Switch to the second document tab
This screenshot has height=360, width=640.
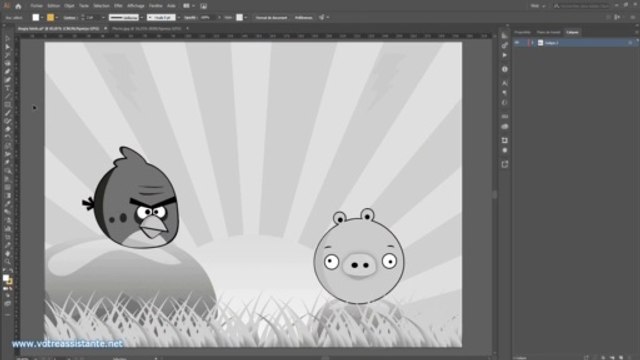146,29
